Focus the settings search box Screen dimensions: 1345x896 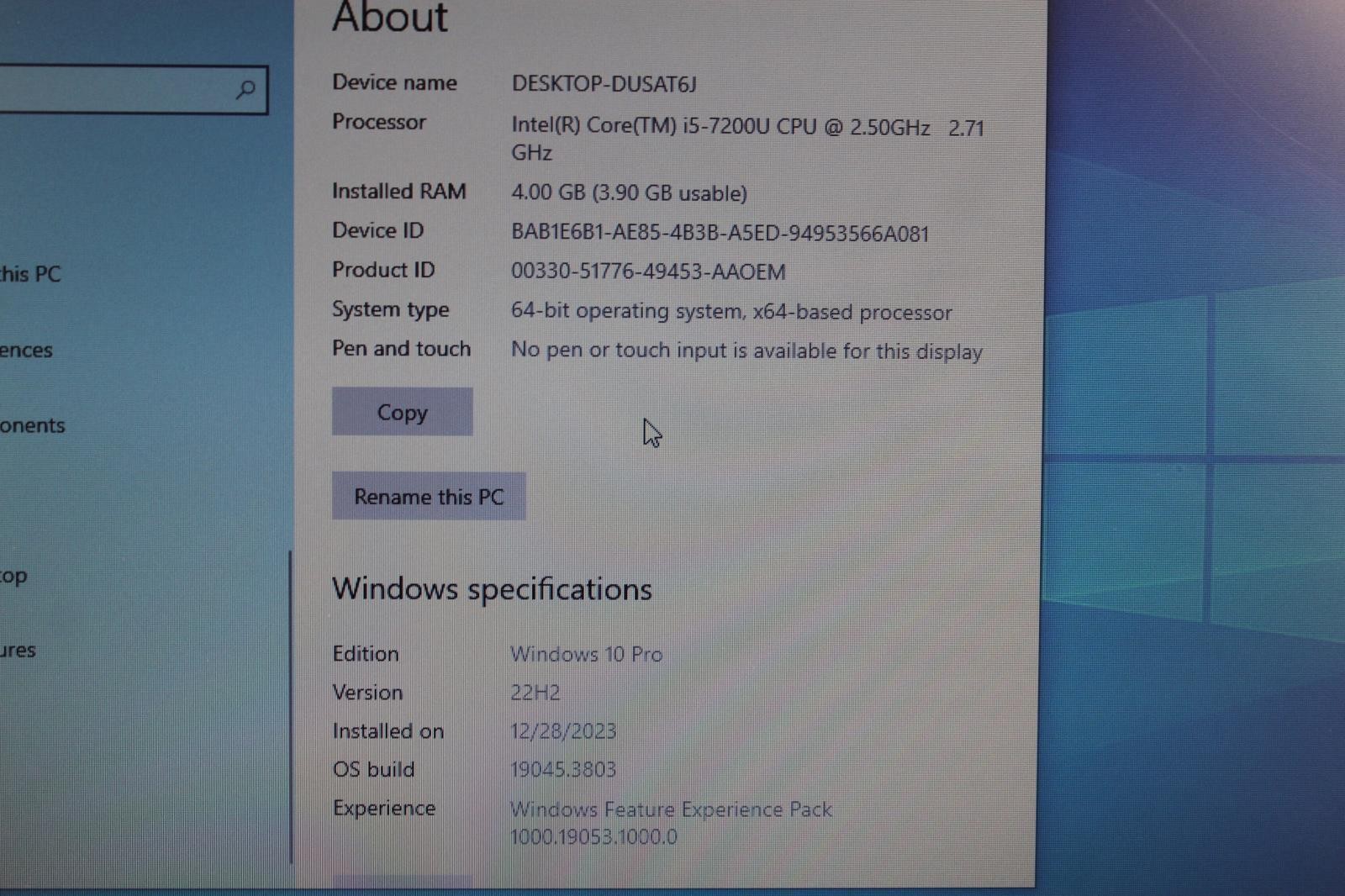(x=133, y=89)
